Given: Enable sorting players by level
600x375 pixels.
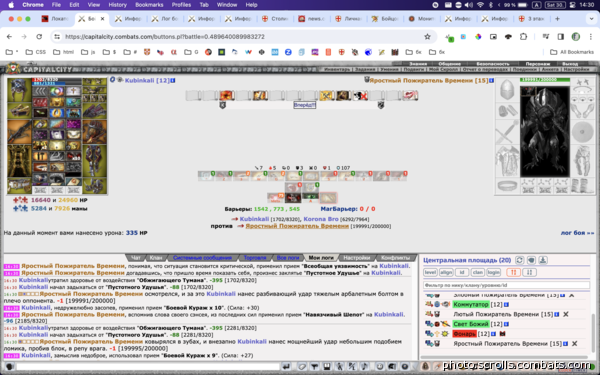Looking at the screenshot, I should [x=430, y=272].
